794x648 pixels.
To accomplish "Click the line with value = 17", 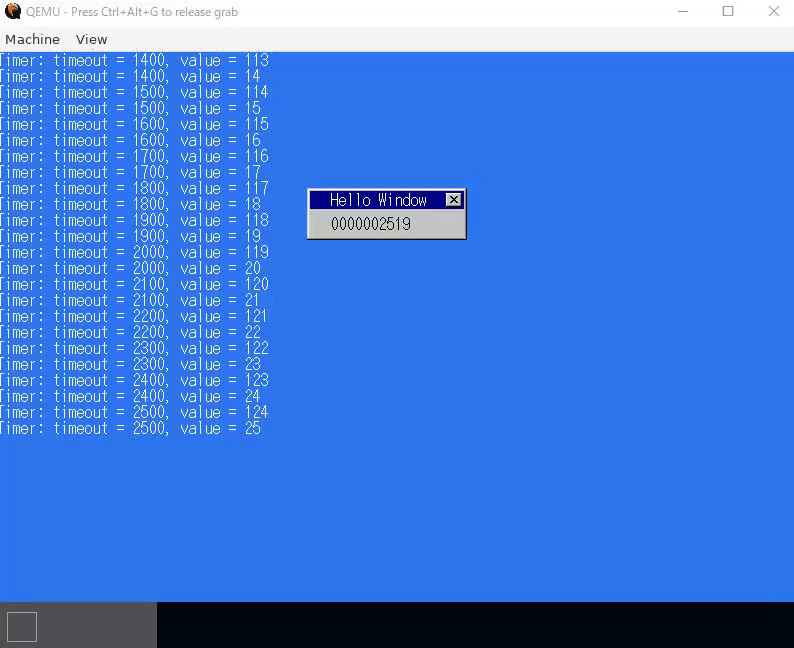I will (130, 173).
